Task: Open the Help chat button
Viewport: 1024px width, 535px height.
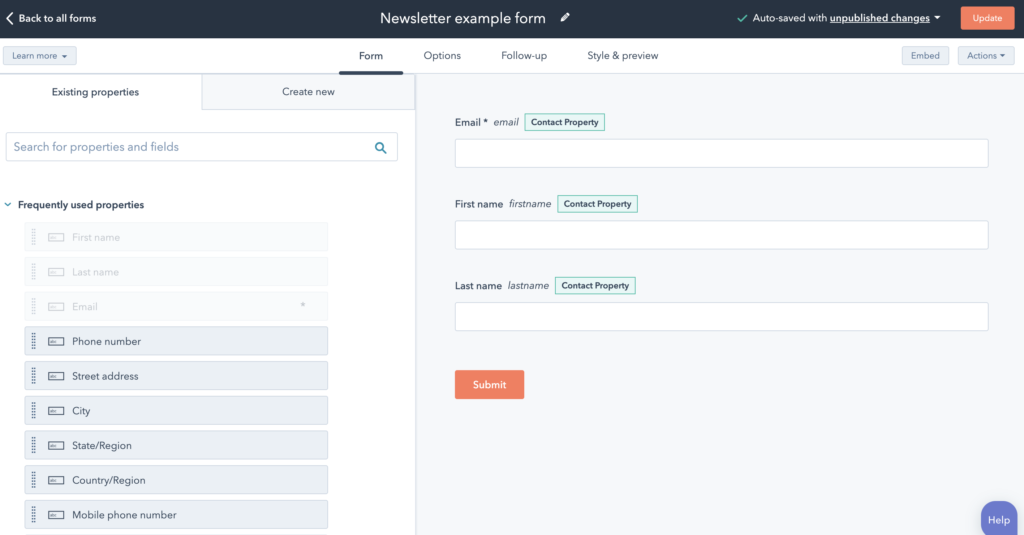Action: (999, 519)
